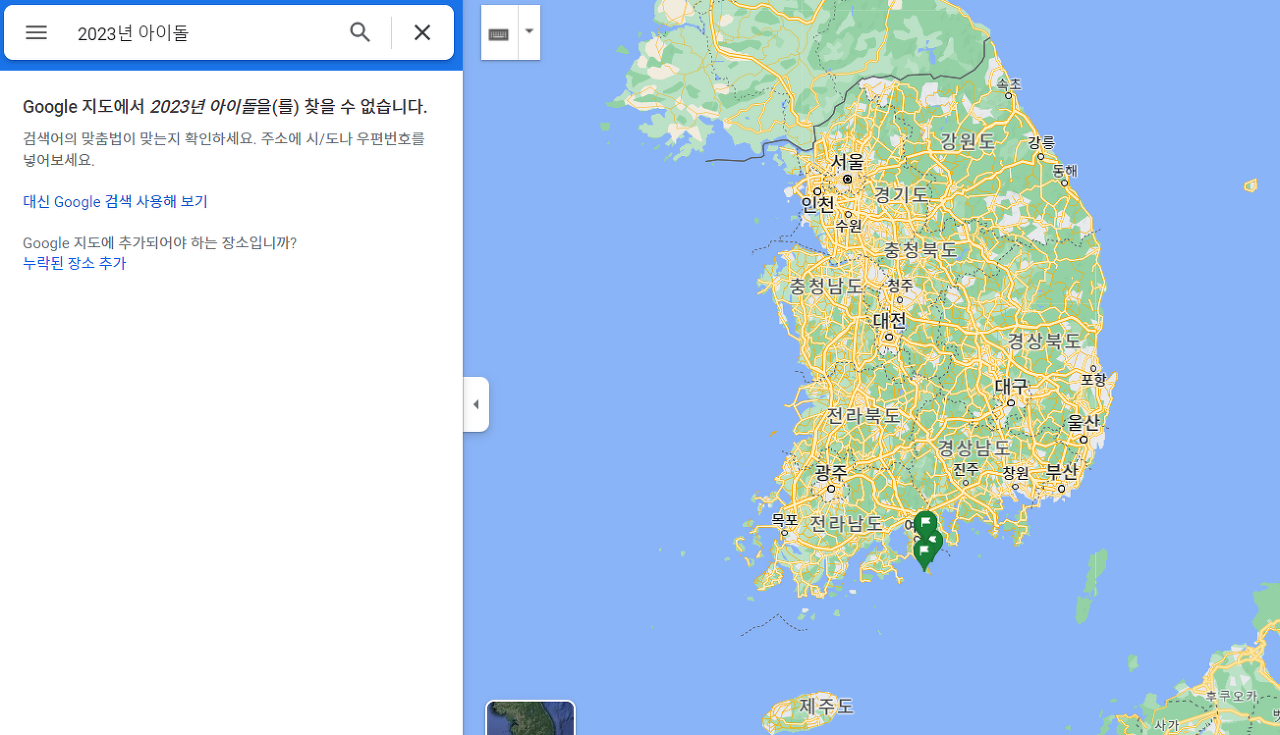Click the 누락된 장소 추가 link
The width and height of the screenshot is (1280, 735).
[74, 263]
